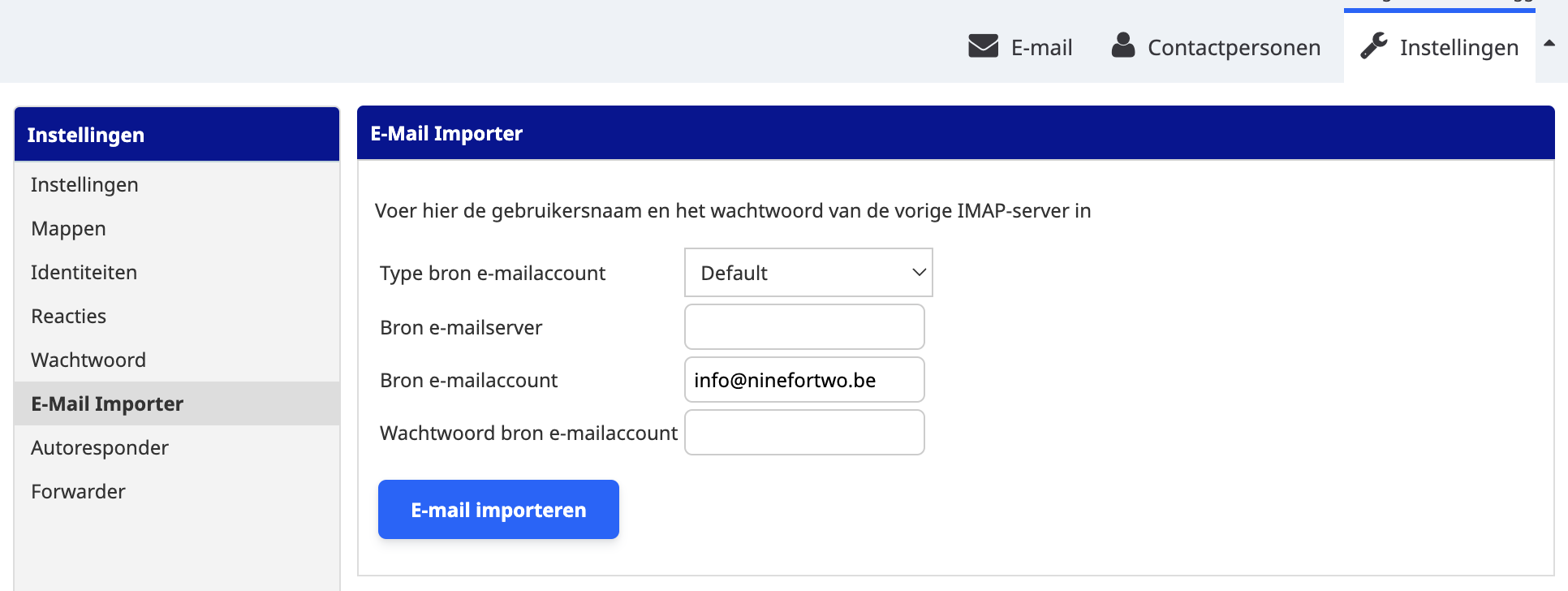Click the envelope E-mail icon
The height and width of the screenshot is (591, 1568).
click(983, 46)
